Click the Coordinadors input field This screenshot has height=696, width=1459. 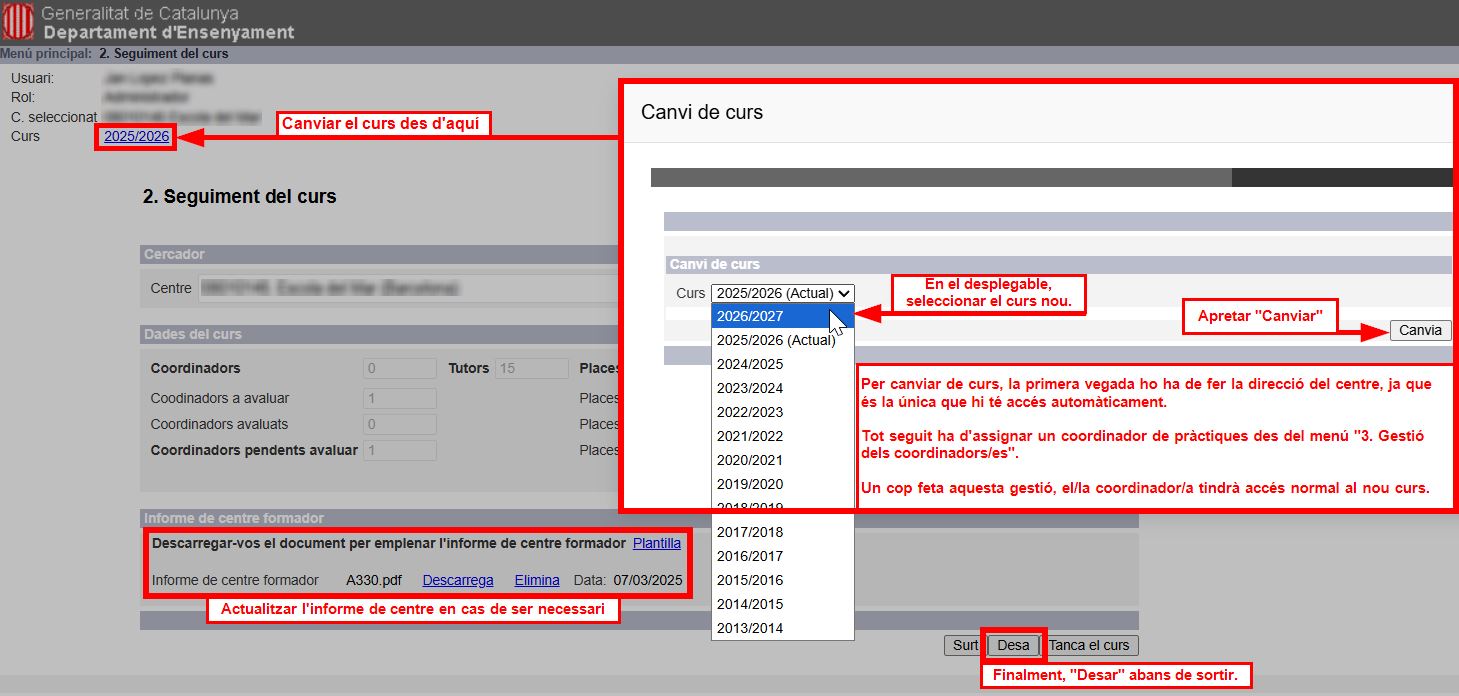399,368
